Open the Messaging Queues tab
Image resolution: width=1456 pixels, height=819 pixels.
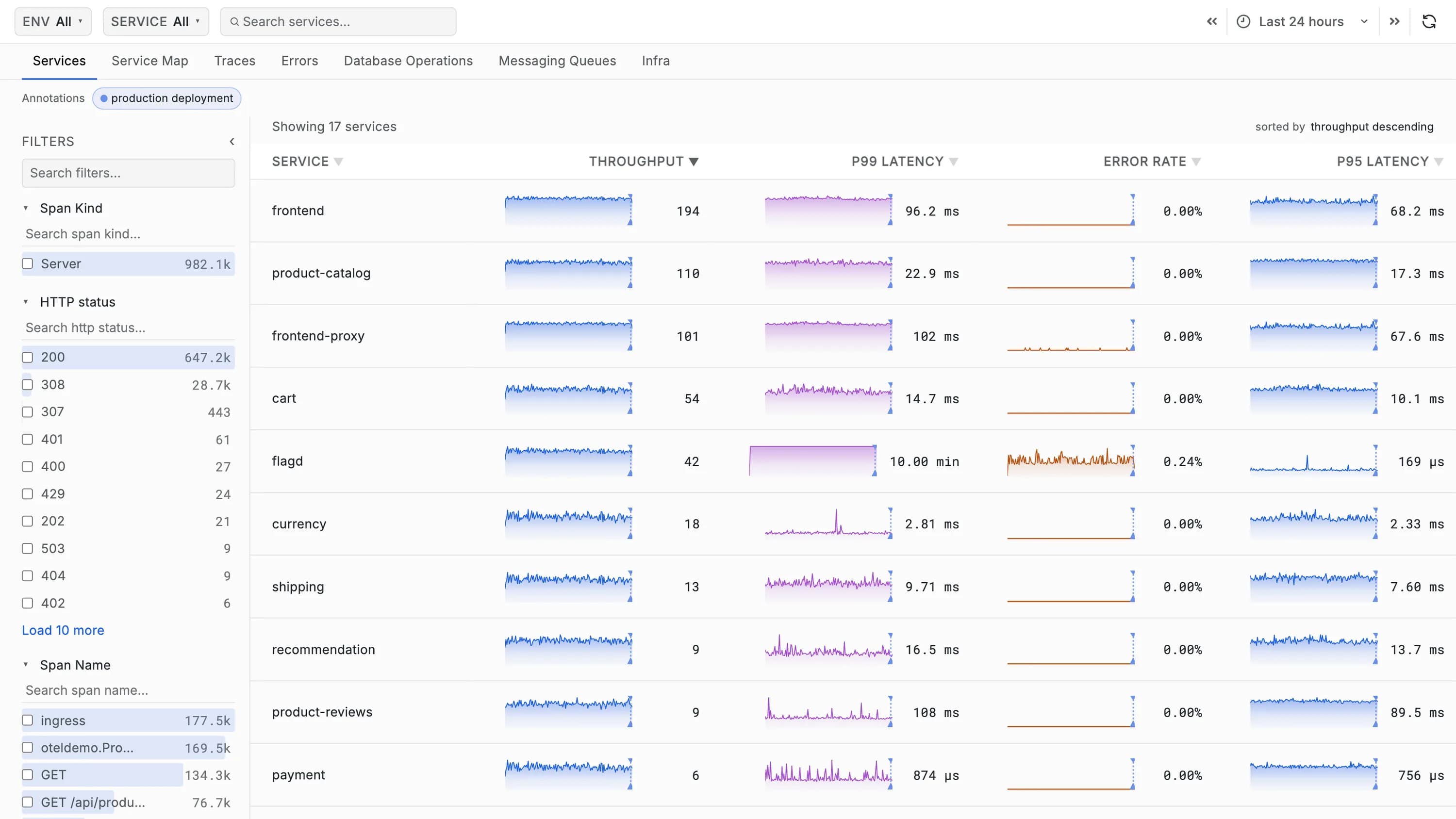tap(557, 61)
